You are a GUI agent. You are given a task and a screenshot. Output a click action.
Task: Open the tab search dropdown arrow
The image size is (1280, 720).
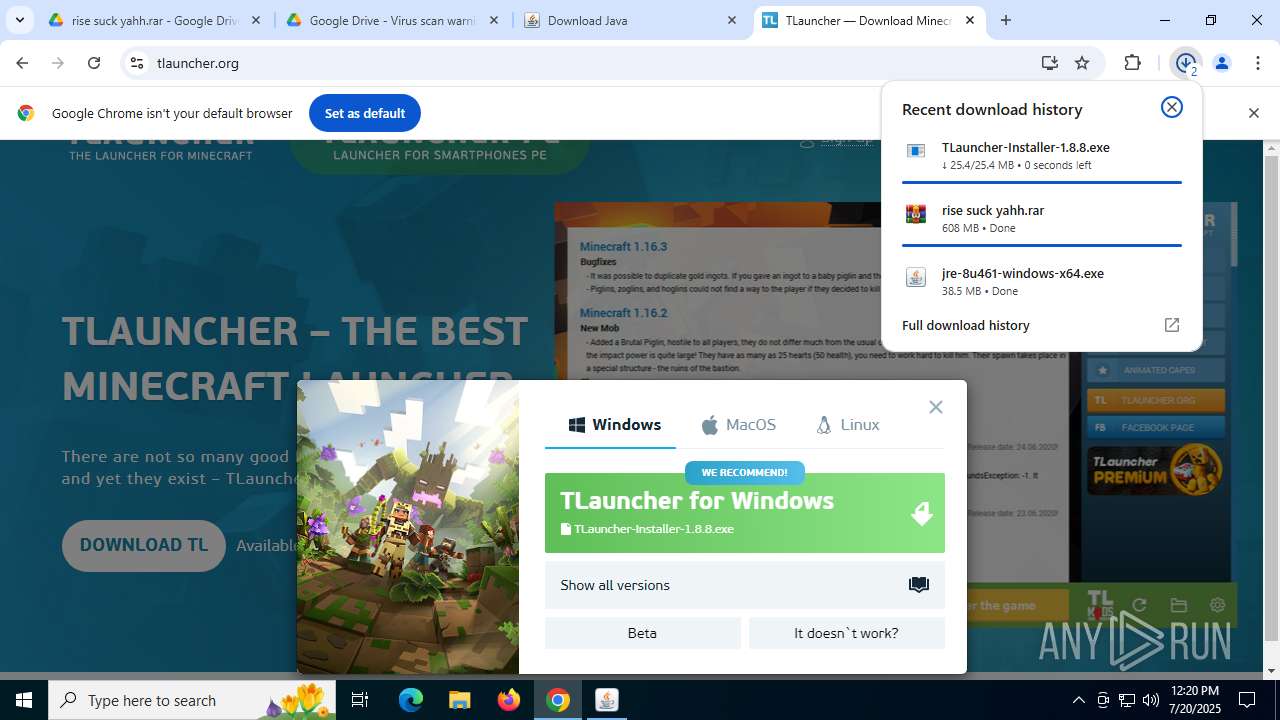click(x=19, y=20)
